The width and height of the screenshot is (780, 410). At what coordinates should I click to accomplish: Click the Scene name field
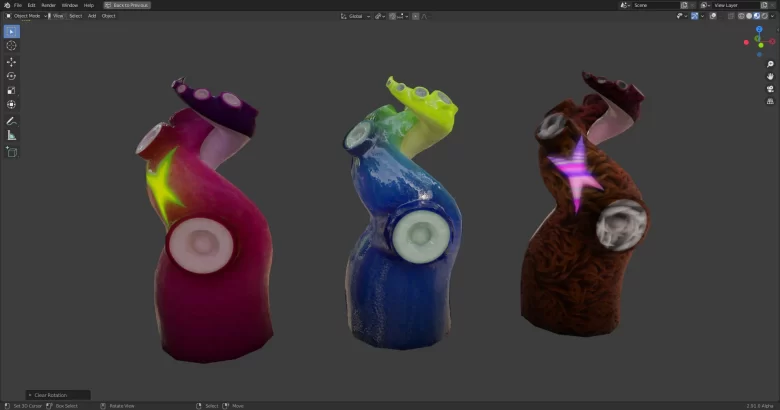654,5
